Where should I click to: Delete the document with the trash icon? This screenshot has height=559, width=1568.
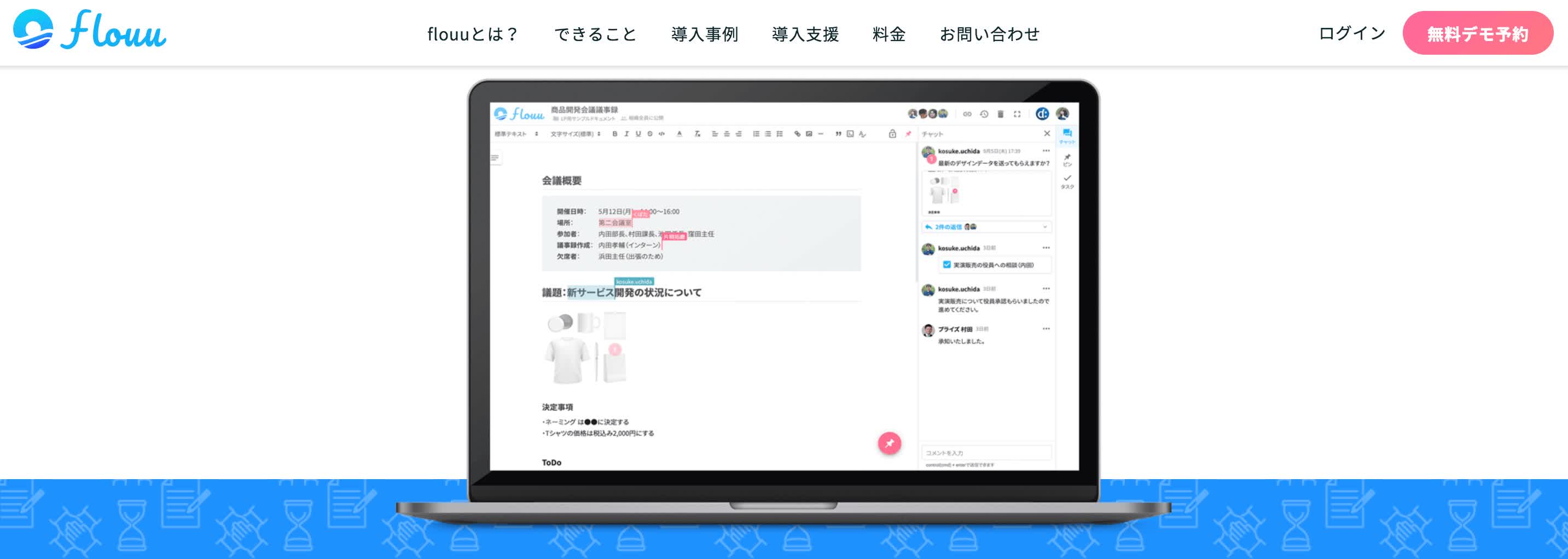(x=1000, y=114)
